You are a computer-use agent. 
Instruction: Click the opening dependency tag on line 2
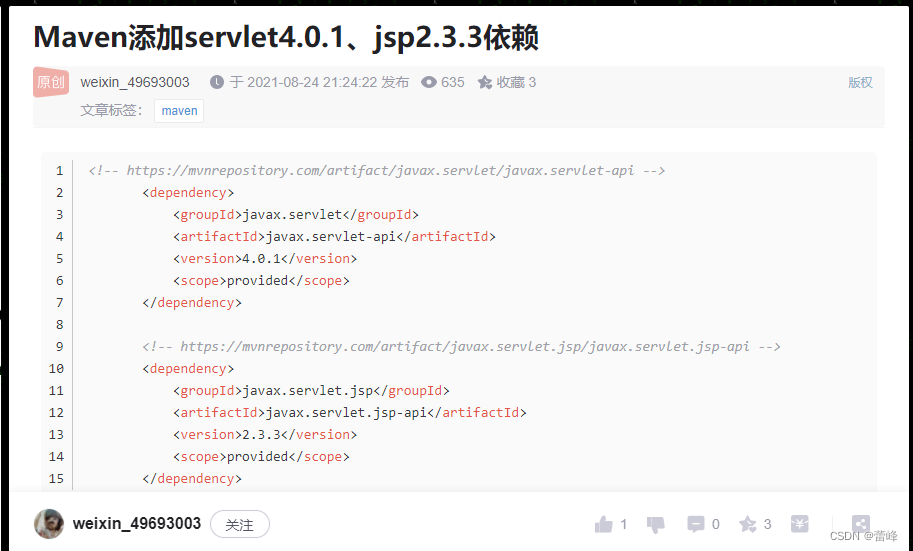188,193
